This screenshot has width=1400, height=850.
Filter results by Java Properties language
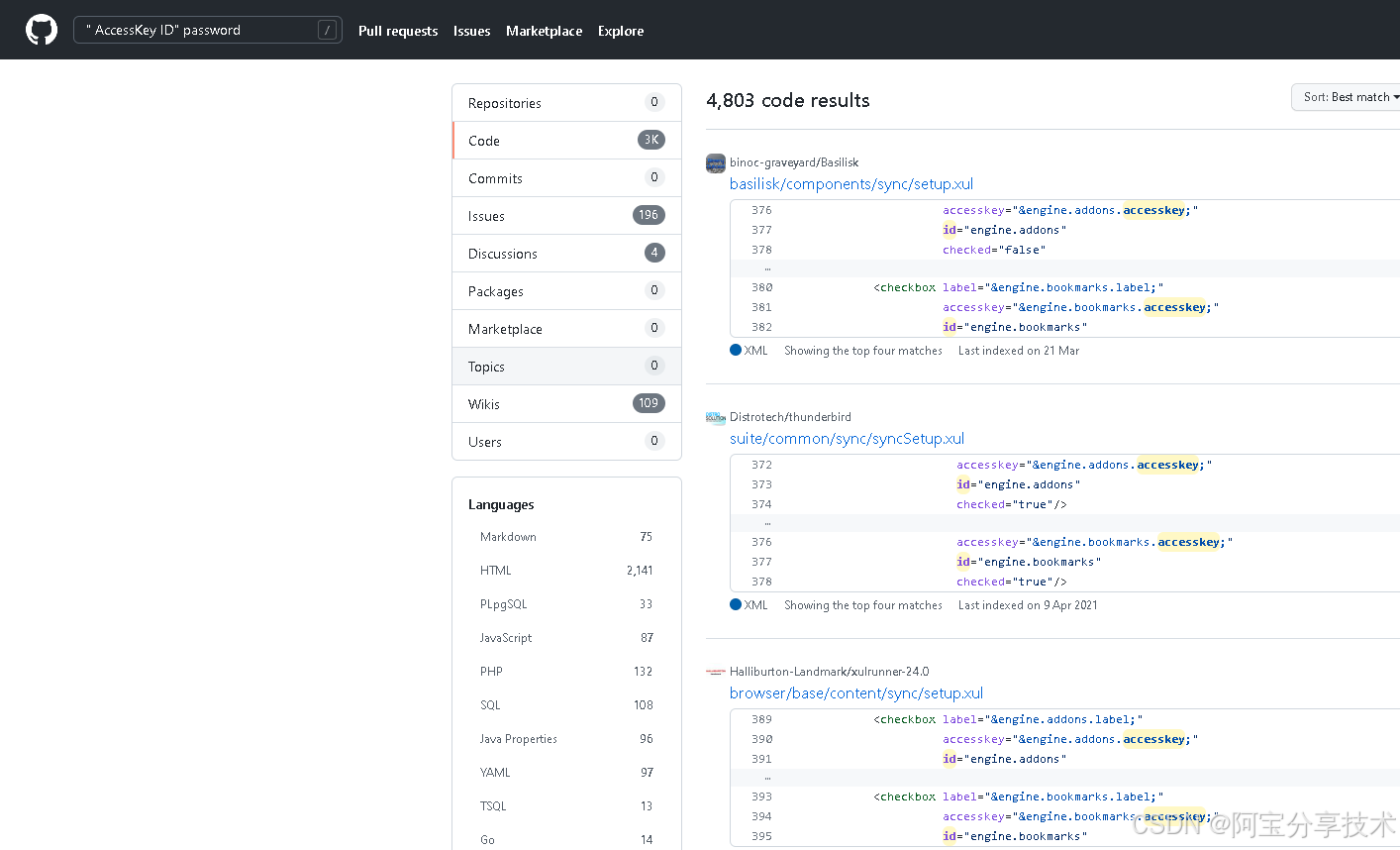(566, 739)
